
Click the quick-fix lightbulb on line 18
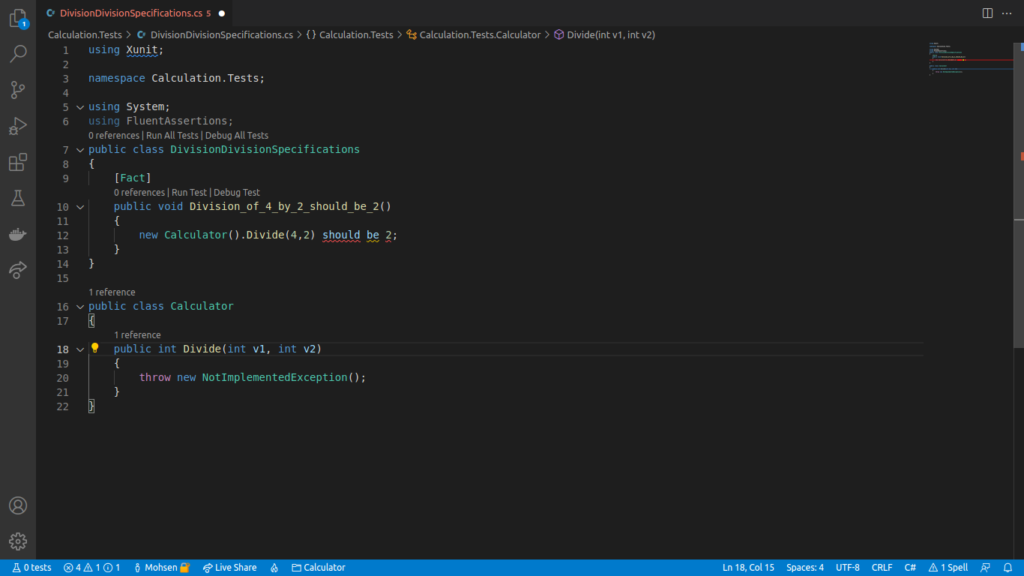coord(95,348)
